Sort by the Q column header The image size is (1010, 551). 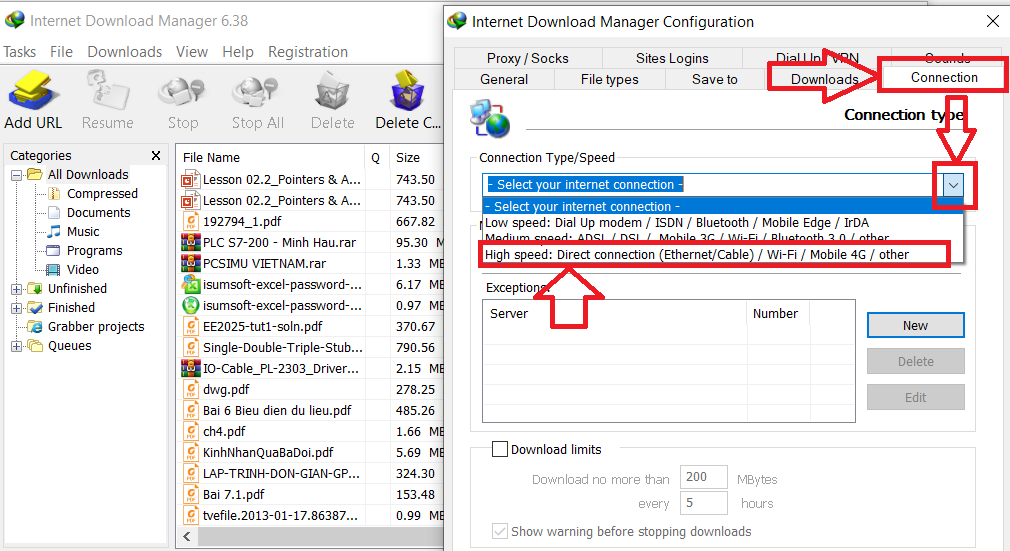376,158
